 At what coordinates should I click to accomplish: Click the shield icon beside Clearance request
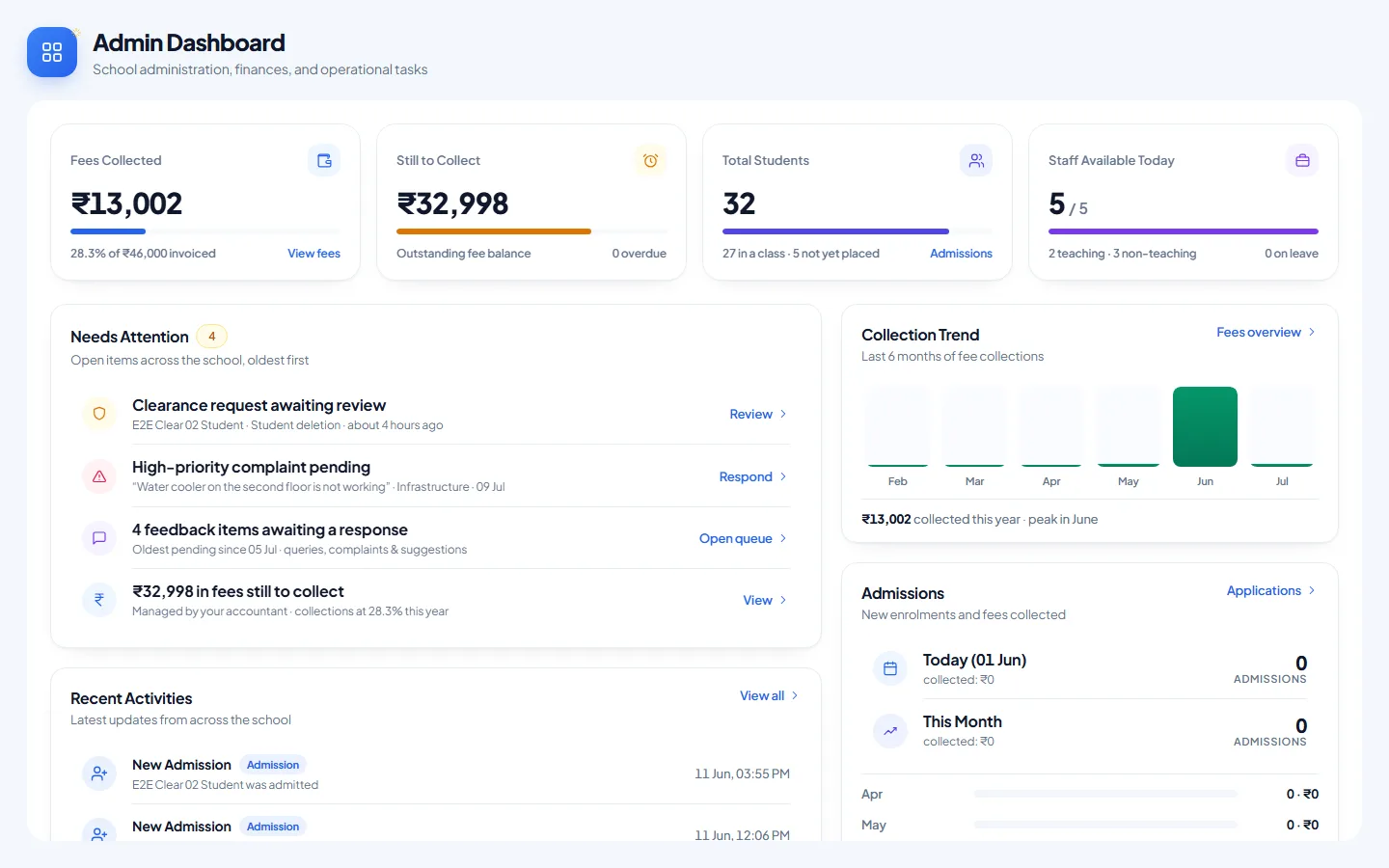coord(99,414)
